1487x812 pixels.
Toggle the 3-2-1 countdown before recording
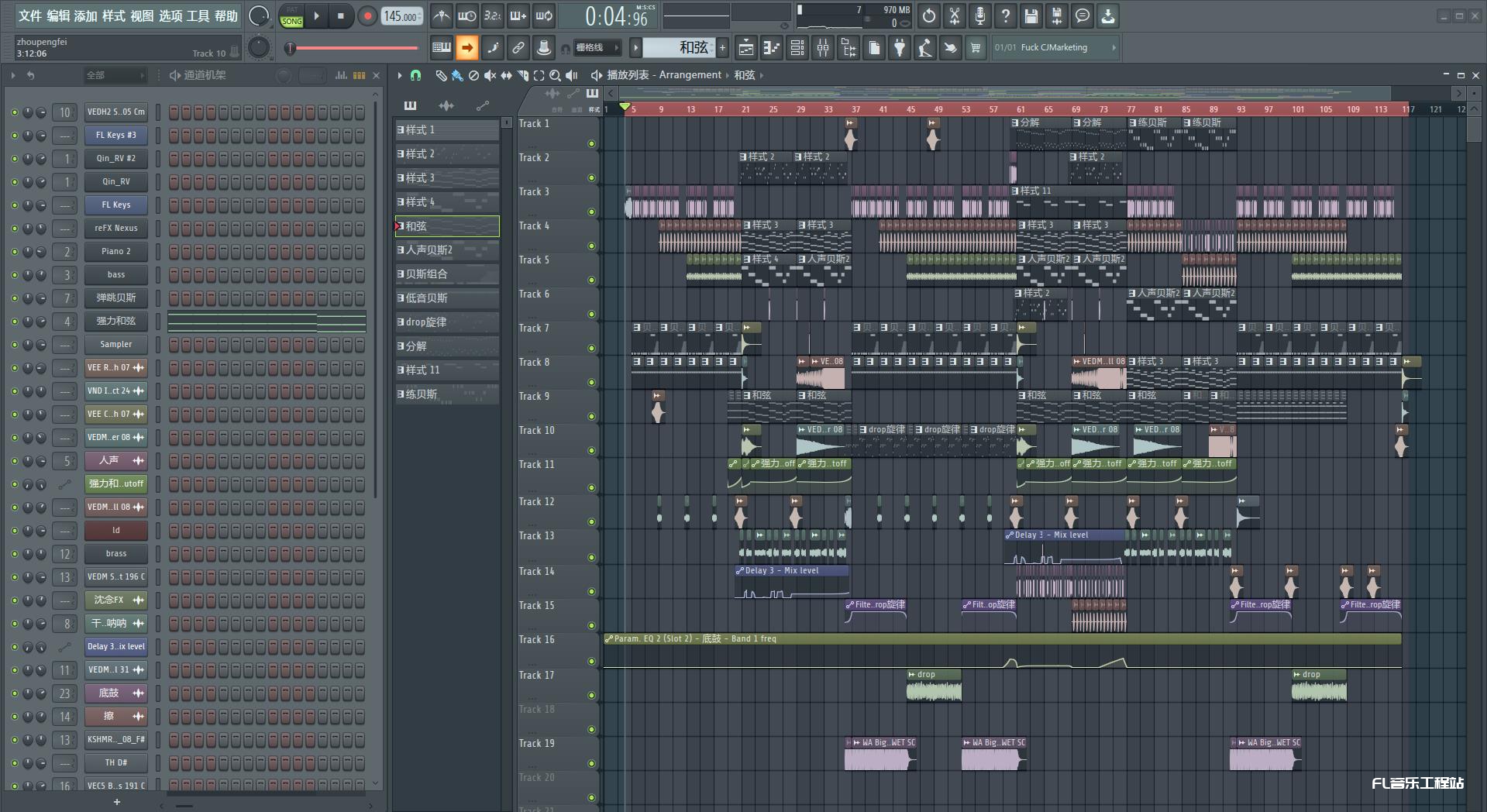(492, 15)
